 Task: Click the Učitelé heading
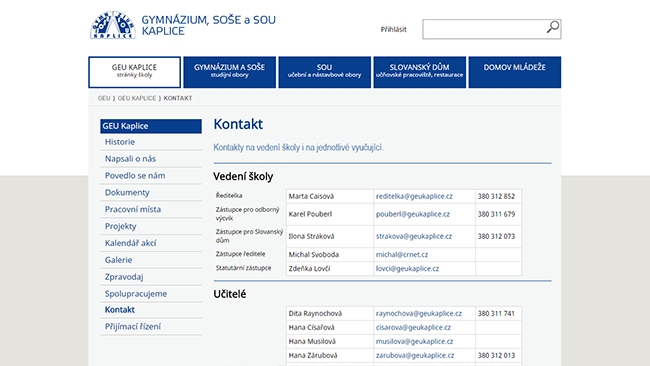click(x=230, y=294)
